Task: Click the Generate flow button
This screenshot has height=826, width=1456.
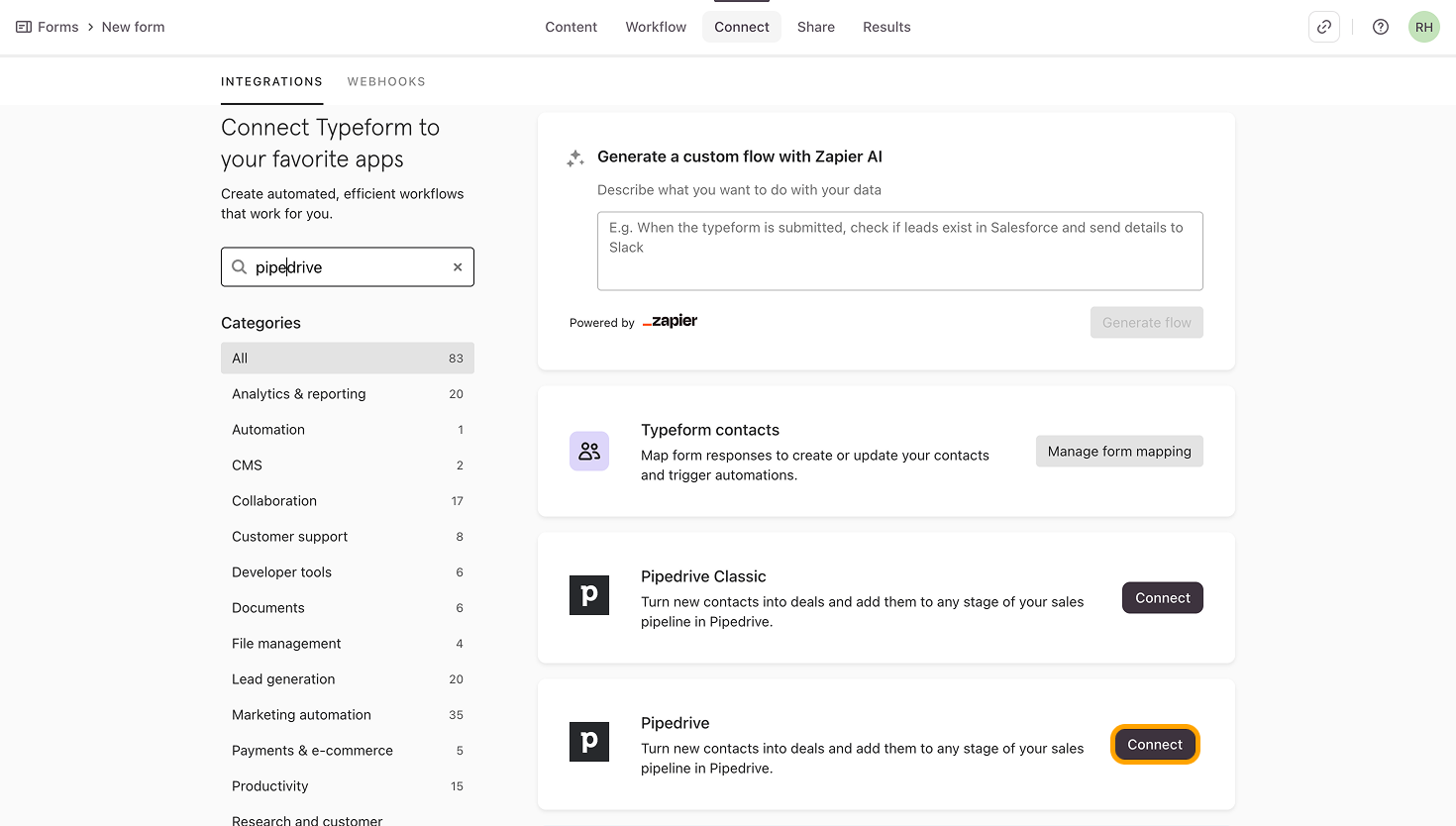Action: 1147,323
